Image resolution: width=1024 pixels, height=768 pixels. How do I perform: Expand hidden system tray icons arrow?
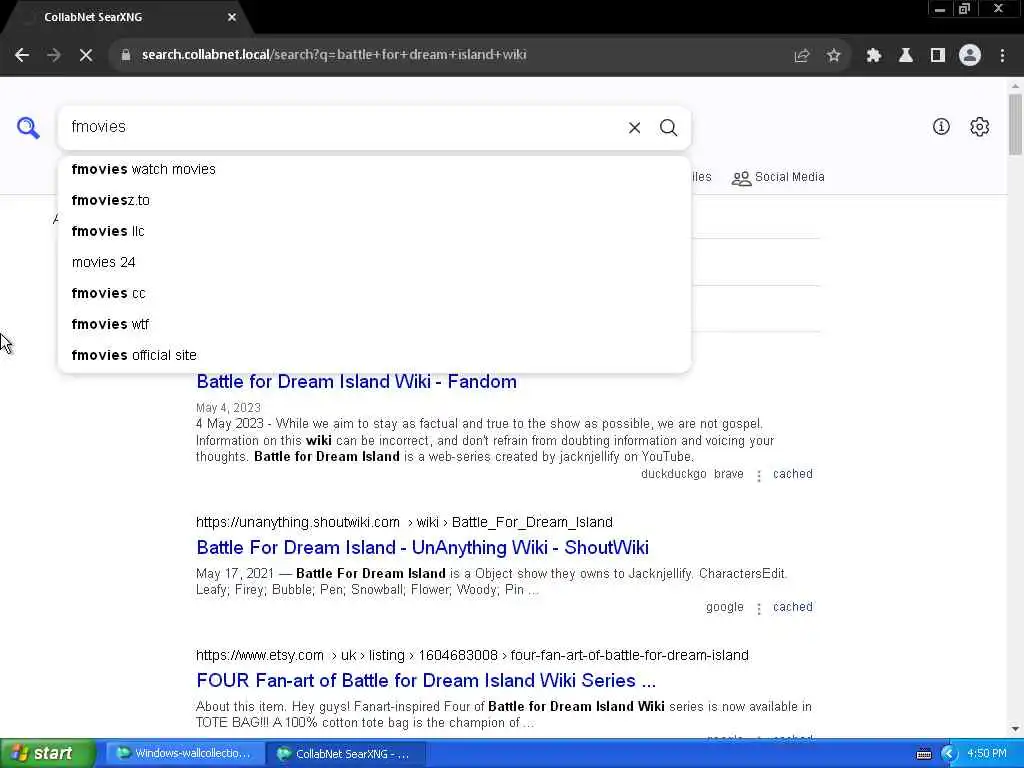[x=949, y=754]
